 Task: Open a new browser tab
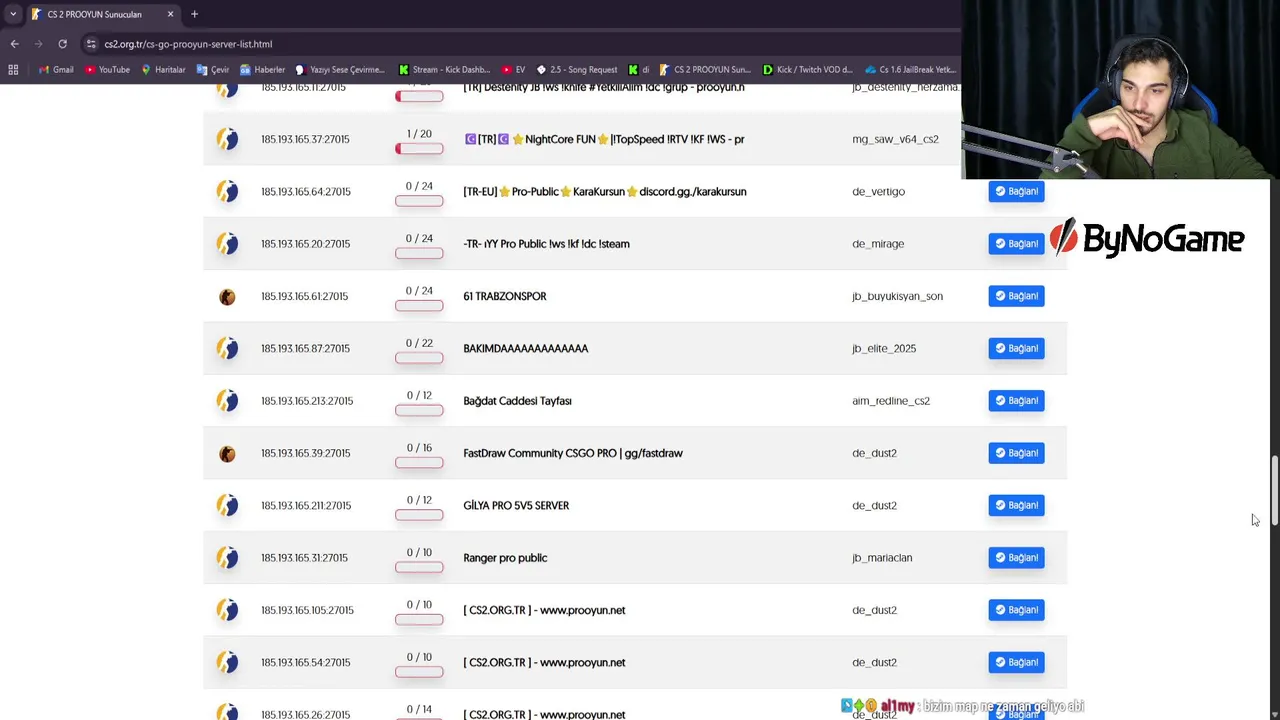coord(194,14)
